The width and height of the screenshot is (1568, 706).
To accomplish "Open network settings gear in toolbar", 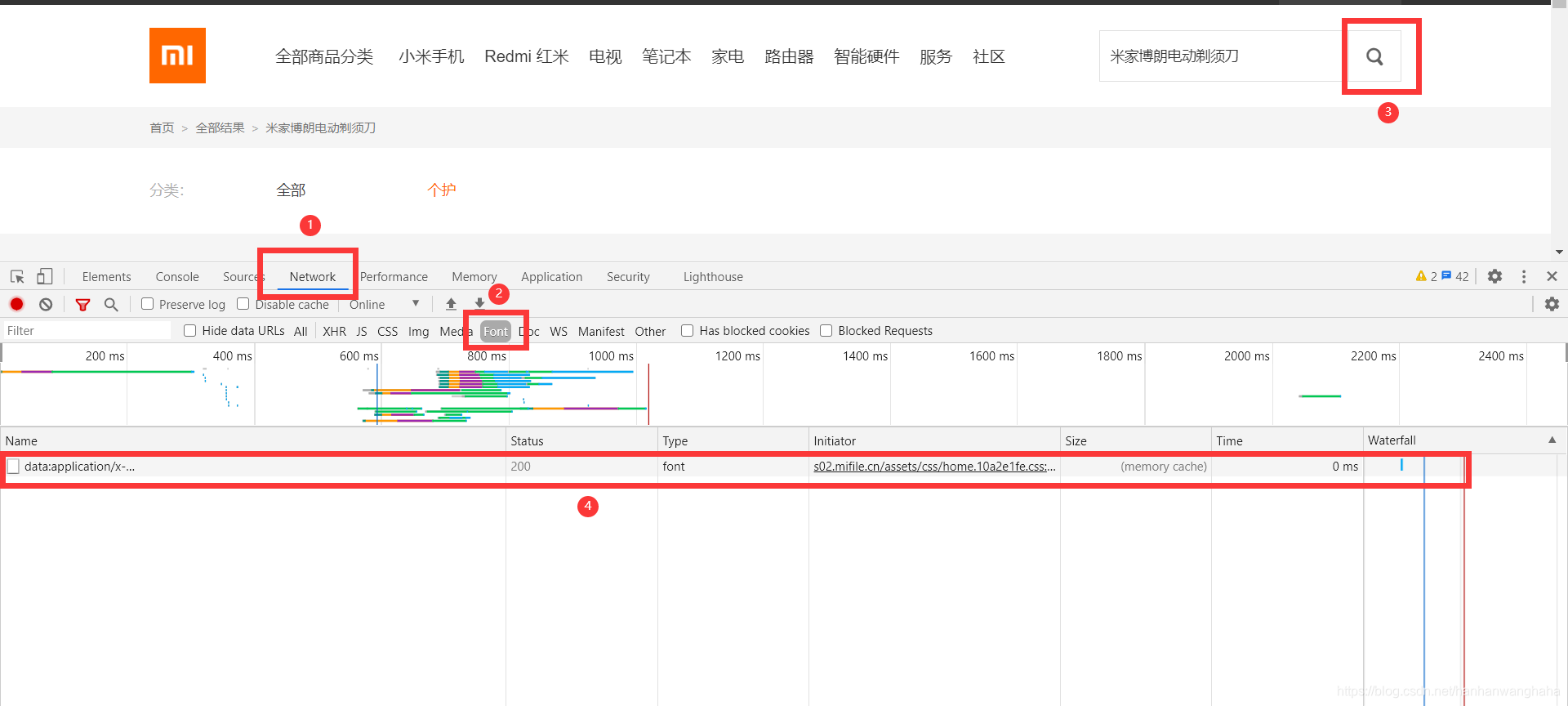I will [x=1552, y=304].
